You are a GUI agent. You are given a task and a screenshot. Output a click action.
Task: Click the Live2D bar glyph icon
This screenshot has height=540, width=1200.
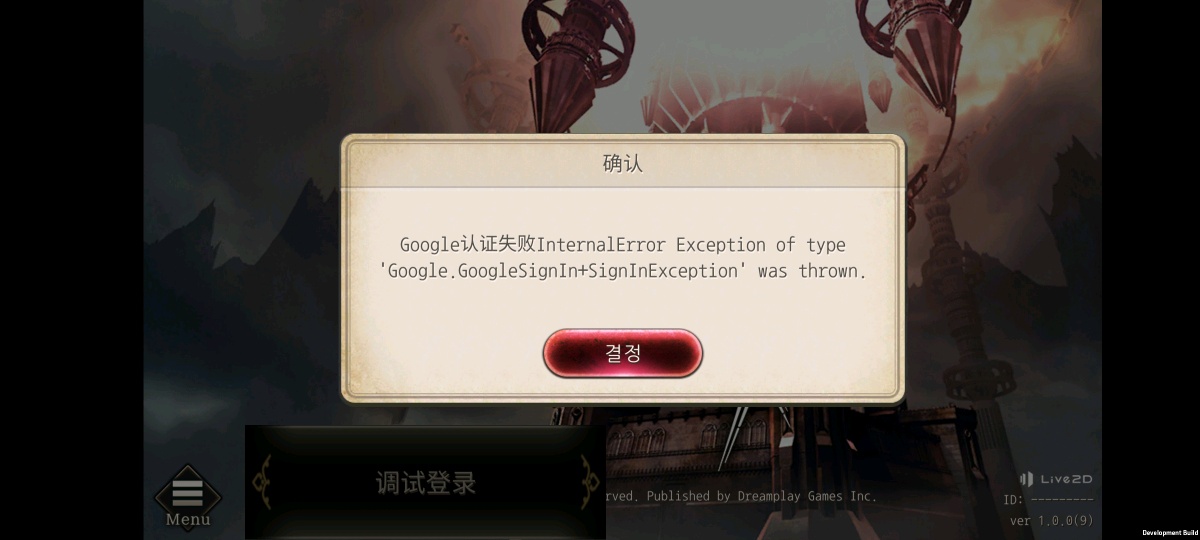(1026, 479)
